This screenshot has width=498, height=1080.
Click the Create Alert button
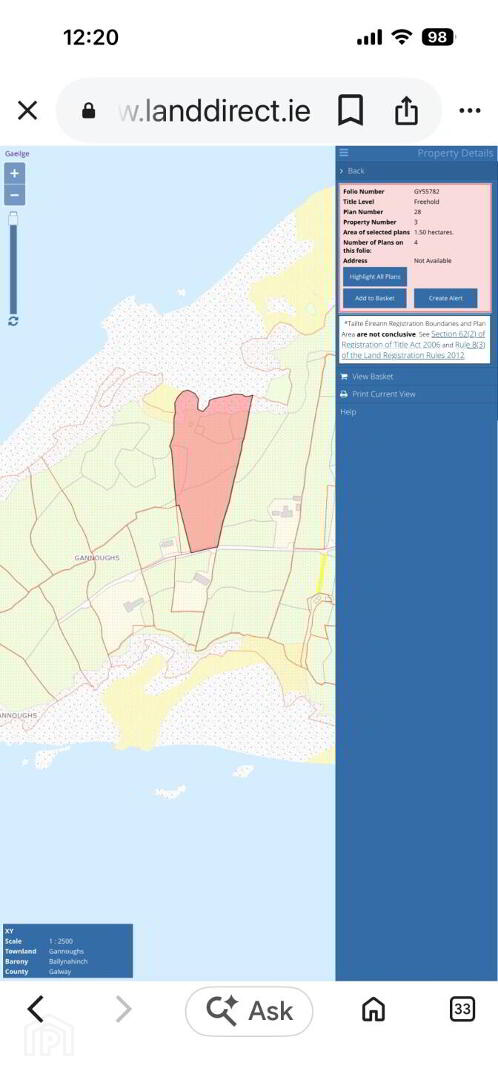(x=446, y=298)
